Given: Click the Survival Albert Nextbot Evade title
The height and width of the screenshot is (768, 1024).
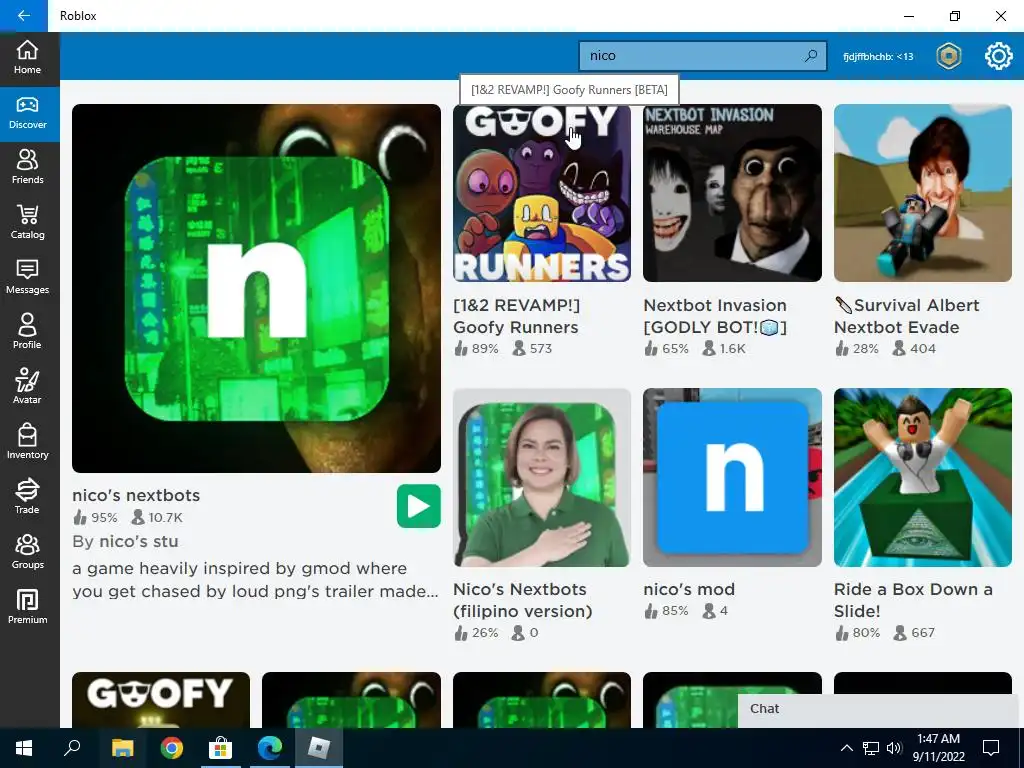Looking at the screenshot, I should [906, 316].
